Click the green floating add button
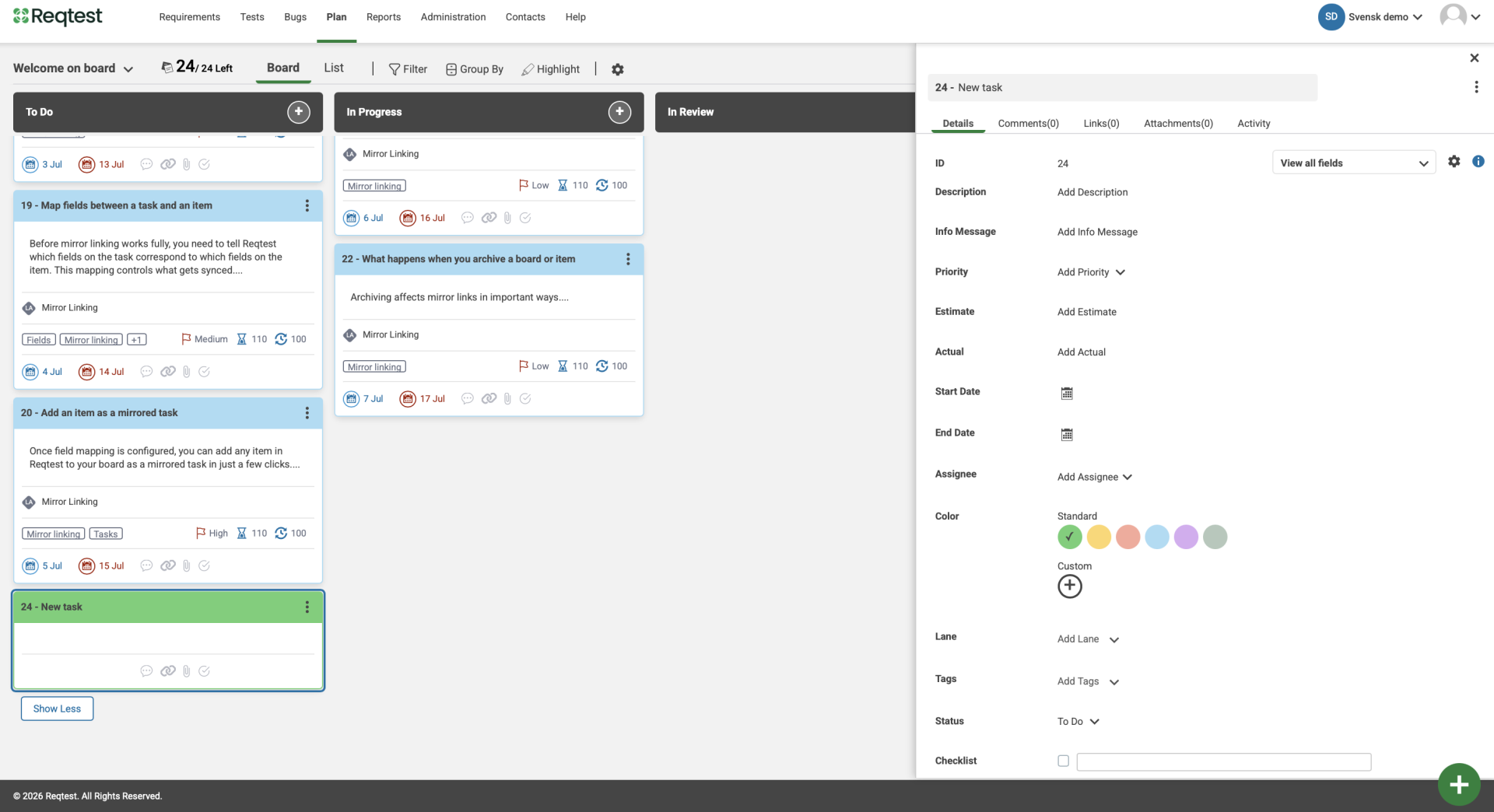The height and width of the screenshot is (812, 1494). (x=1459, y=784)
